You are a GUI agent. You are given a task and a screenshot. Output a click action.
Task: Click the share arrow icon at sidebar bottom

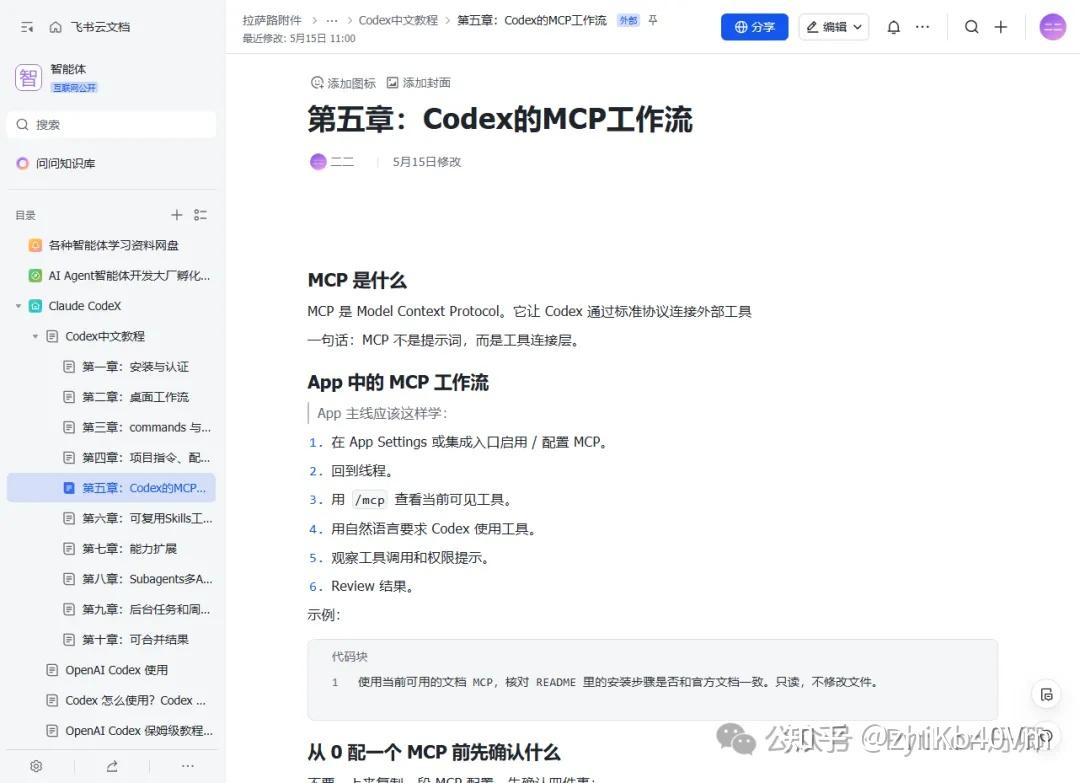click(112, 766)
